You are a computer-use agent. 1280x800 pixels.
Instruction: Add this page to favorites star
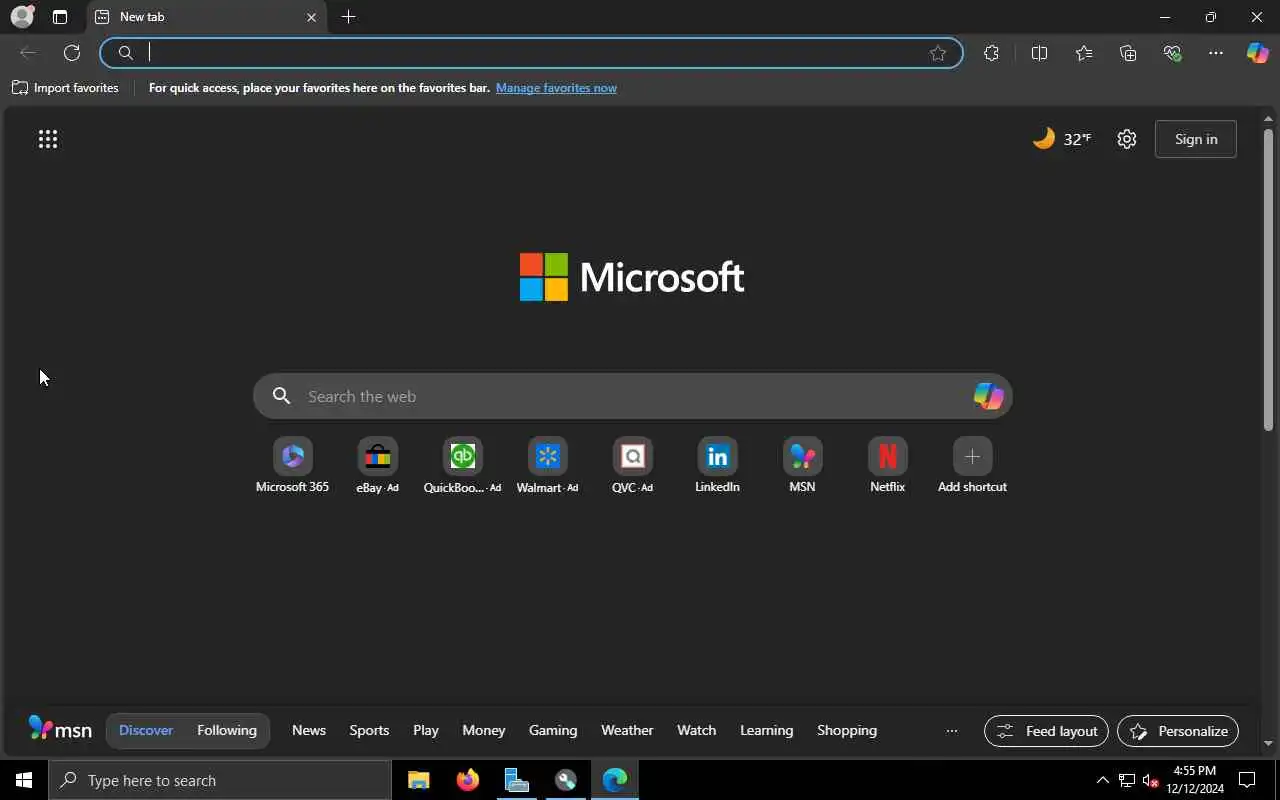click(x=938, y=53)
